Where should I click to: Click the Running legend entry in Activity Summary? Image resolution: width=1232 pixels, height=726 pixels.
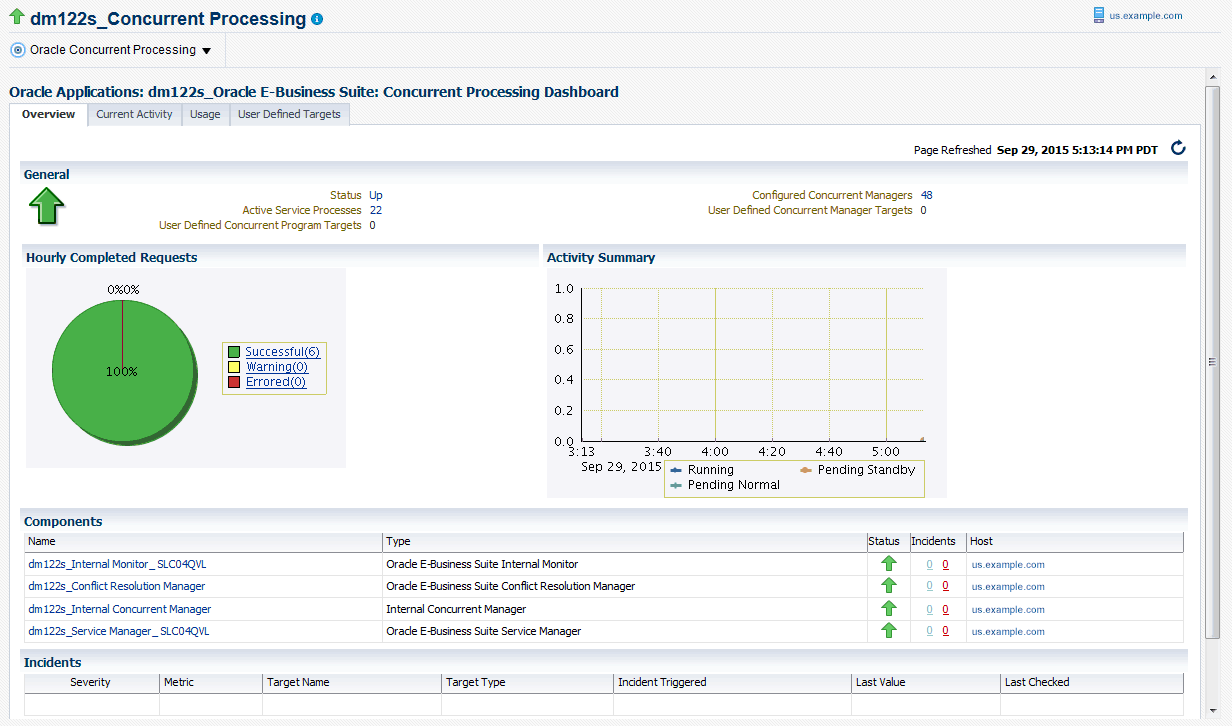click(702, 469)
